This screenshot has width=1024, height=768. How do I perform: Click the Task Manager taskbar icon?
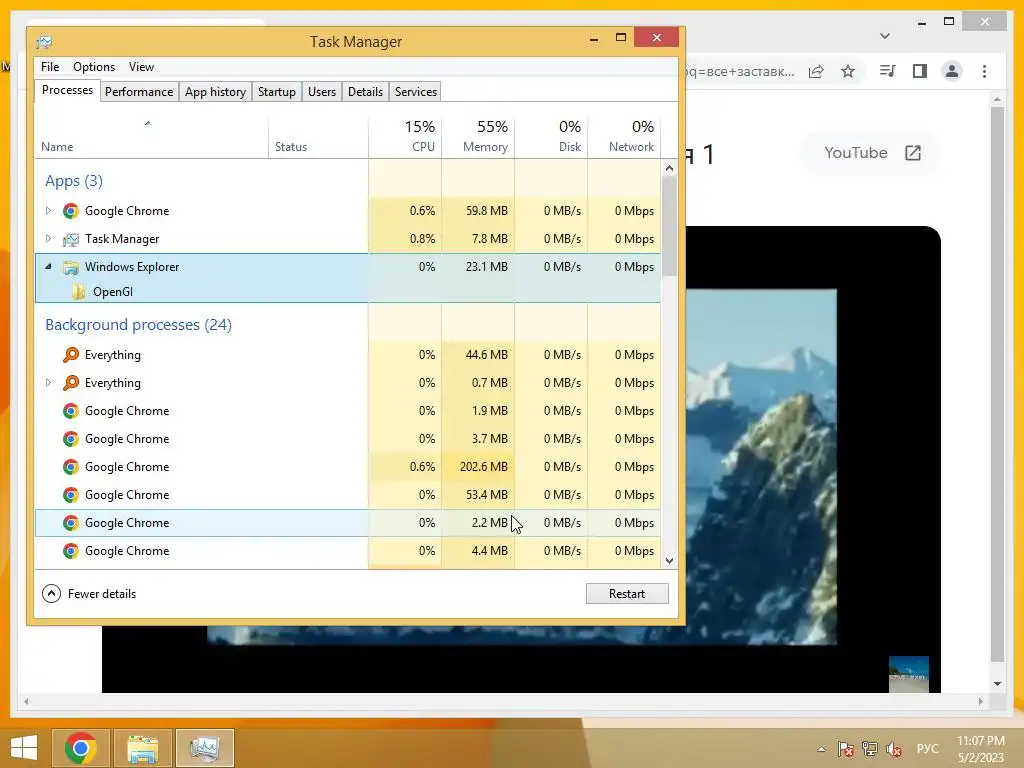point(204,748)
